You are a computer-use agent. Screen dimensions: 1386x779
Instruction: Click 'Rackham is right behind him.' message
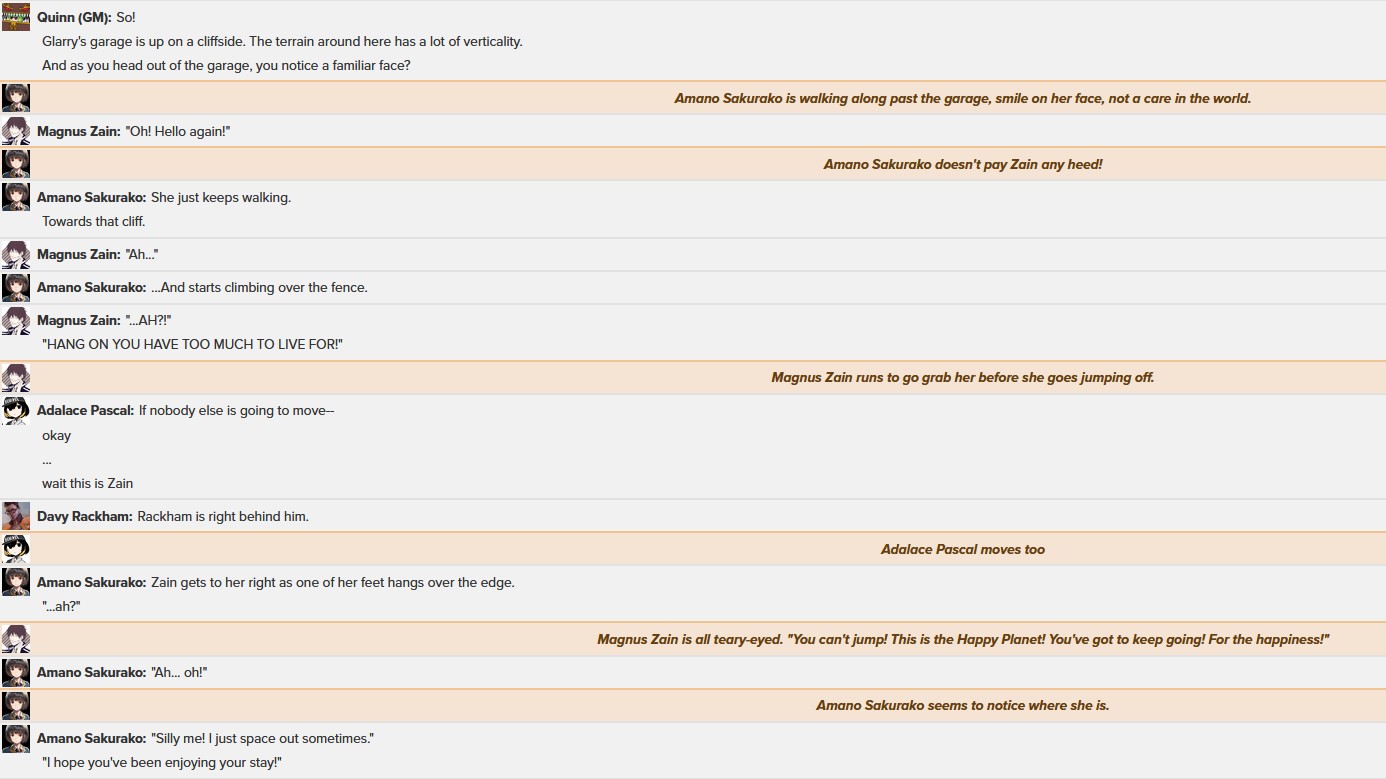[x=223, y=516]
